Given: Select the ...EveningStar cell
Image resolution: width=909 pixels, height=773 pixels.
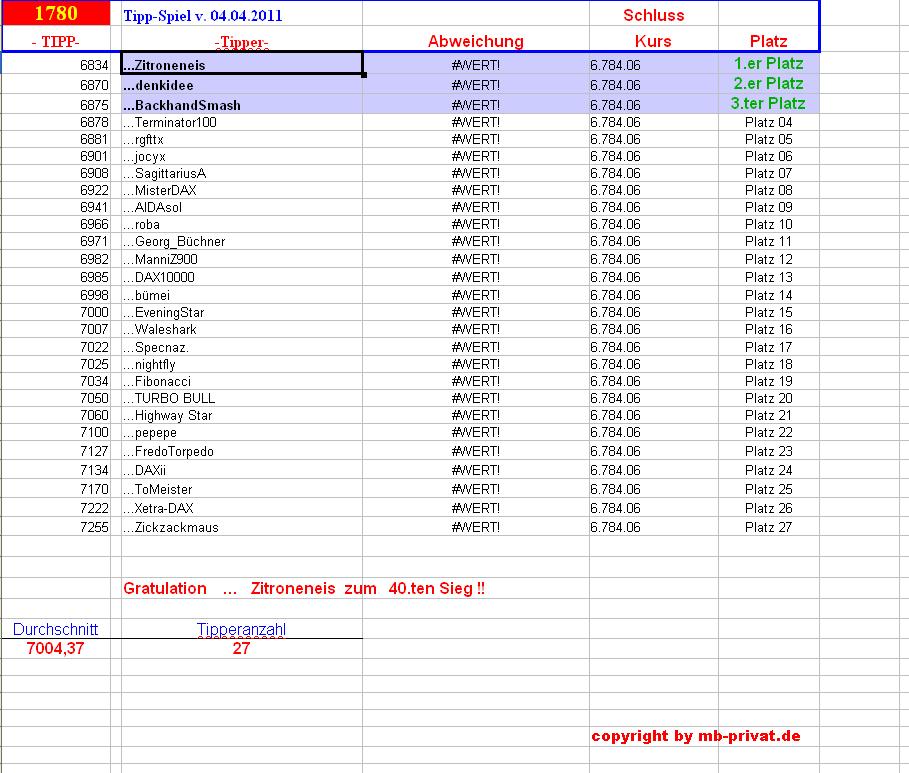Looking at the screenshot, I should [242, 312].
